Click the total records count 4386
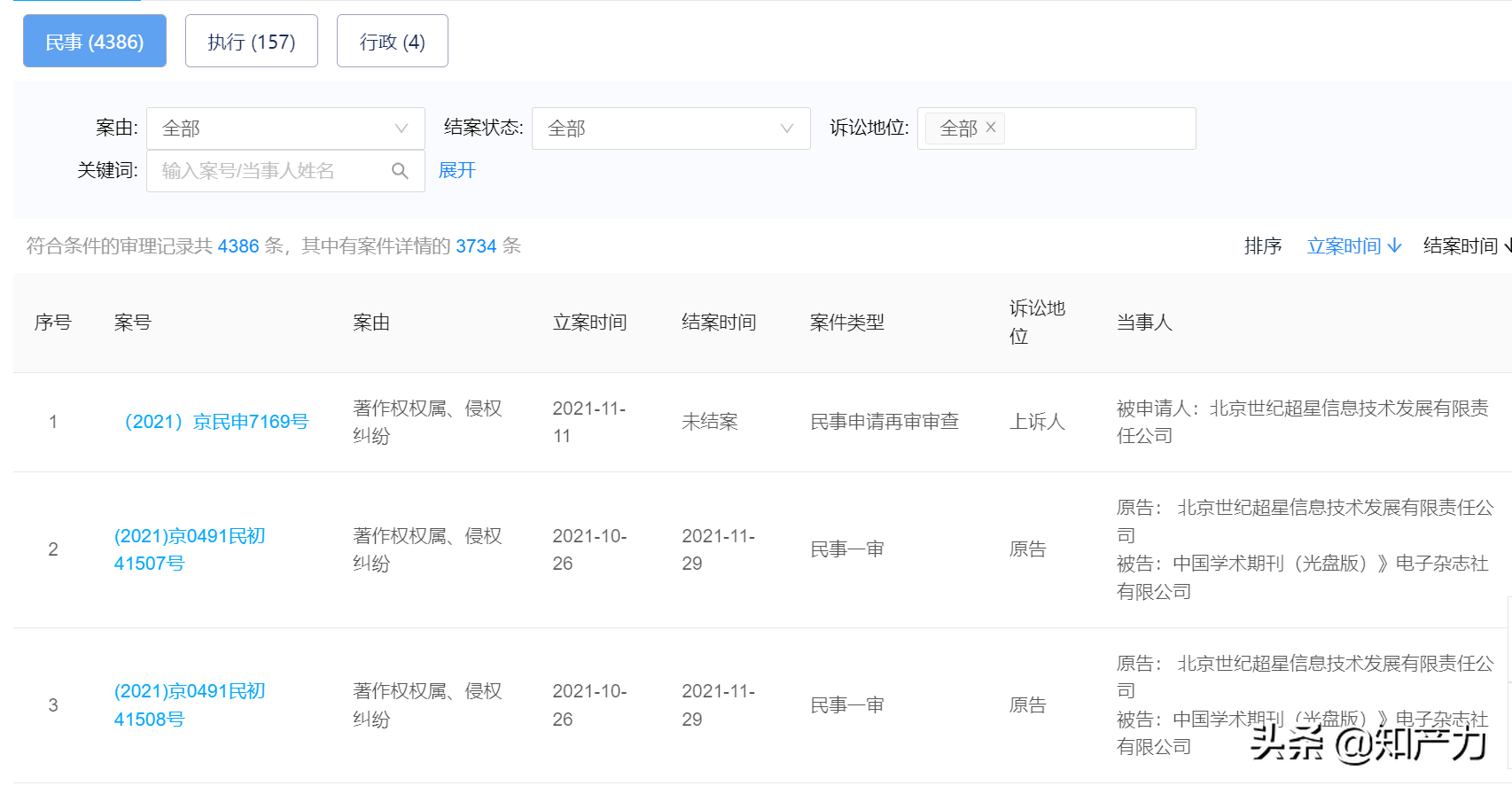The width and height of the screenshot is (1512, 786). 238,246
